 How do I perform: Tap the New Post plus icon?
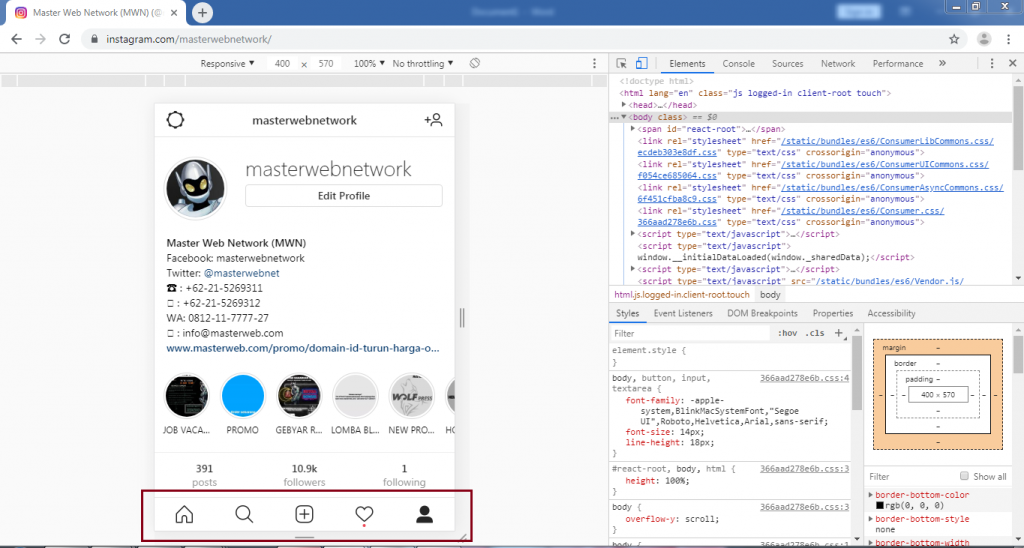[304, 515]
